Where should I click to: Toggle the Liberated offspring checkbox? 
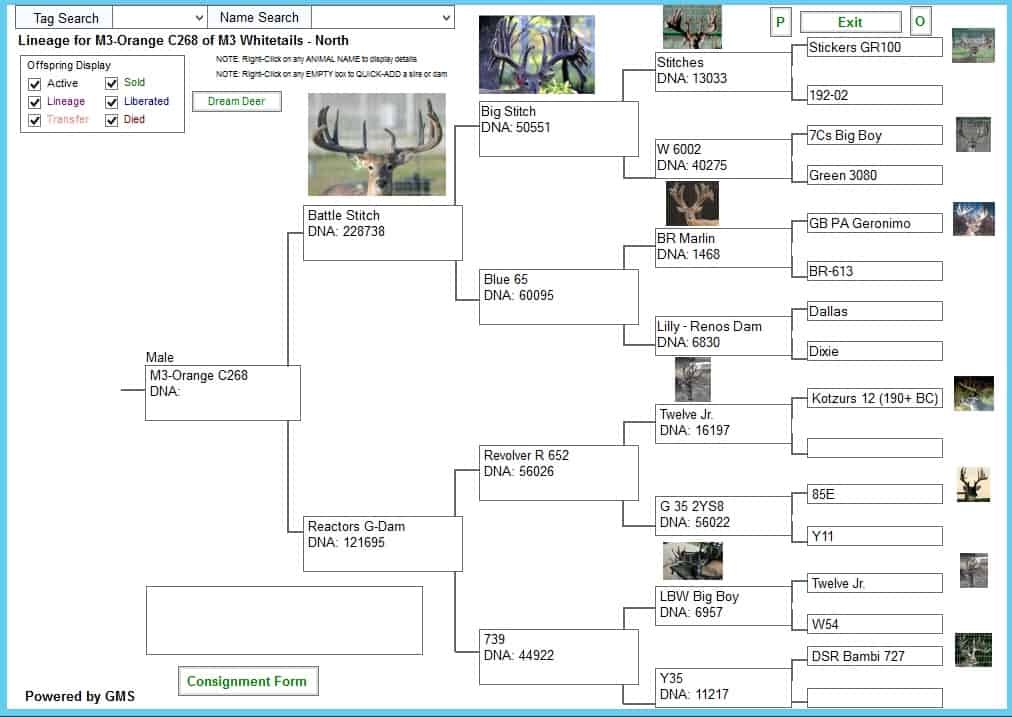click(x=112, y=102)
